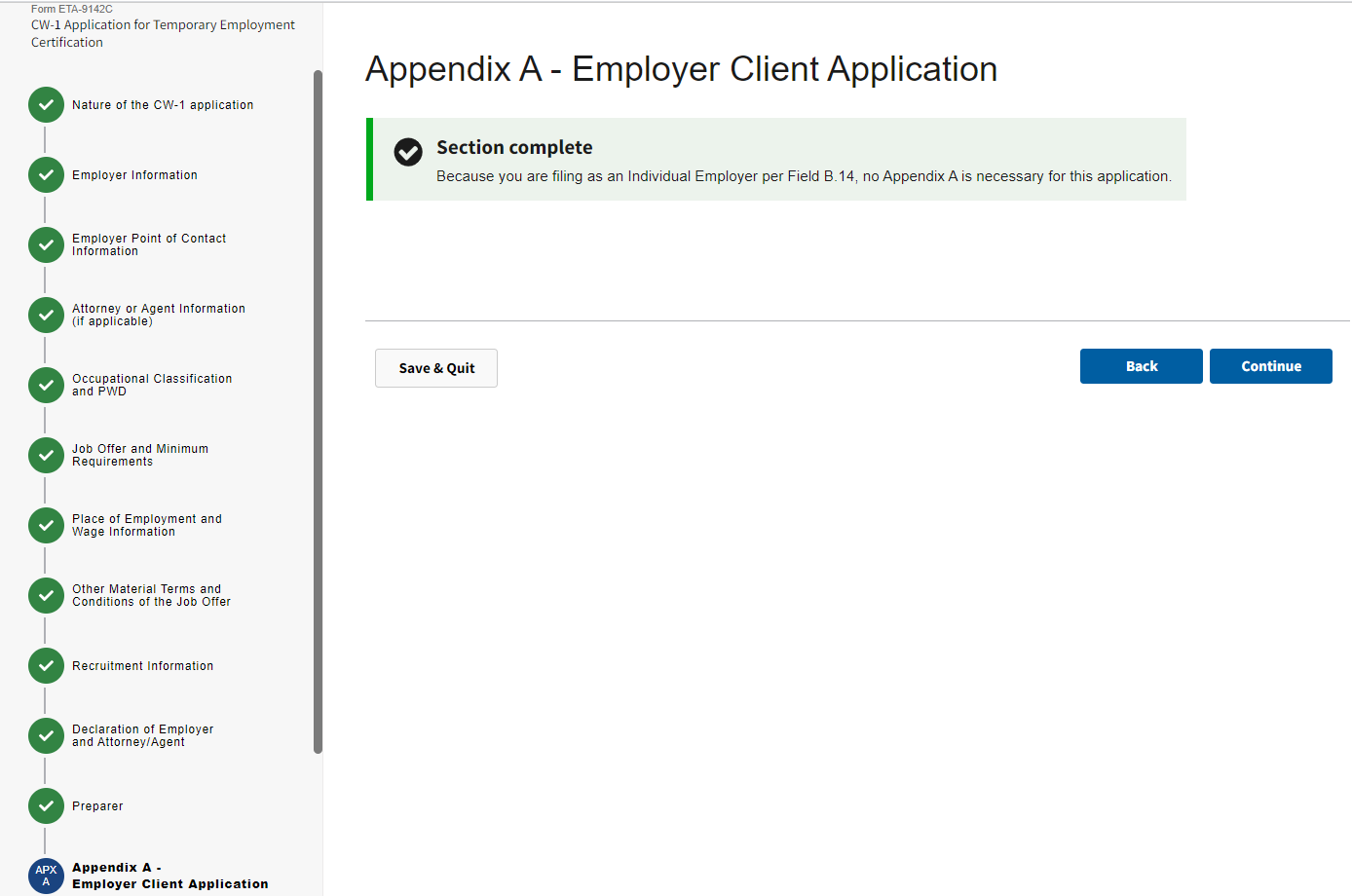Open the Recruitment Information step label
The image size is (1352, 896).
coord(142,666)
